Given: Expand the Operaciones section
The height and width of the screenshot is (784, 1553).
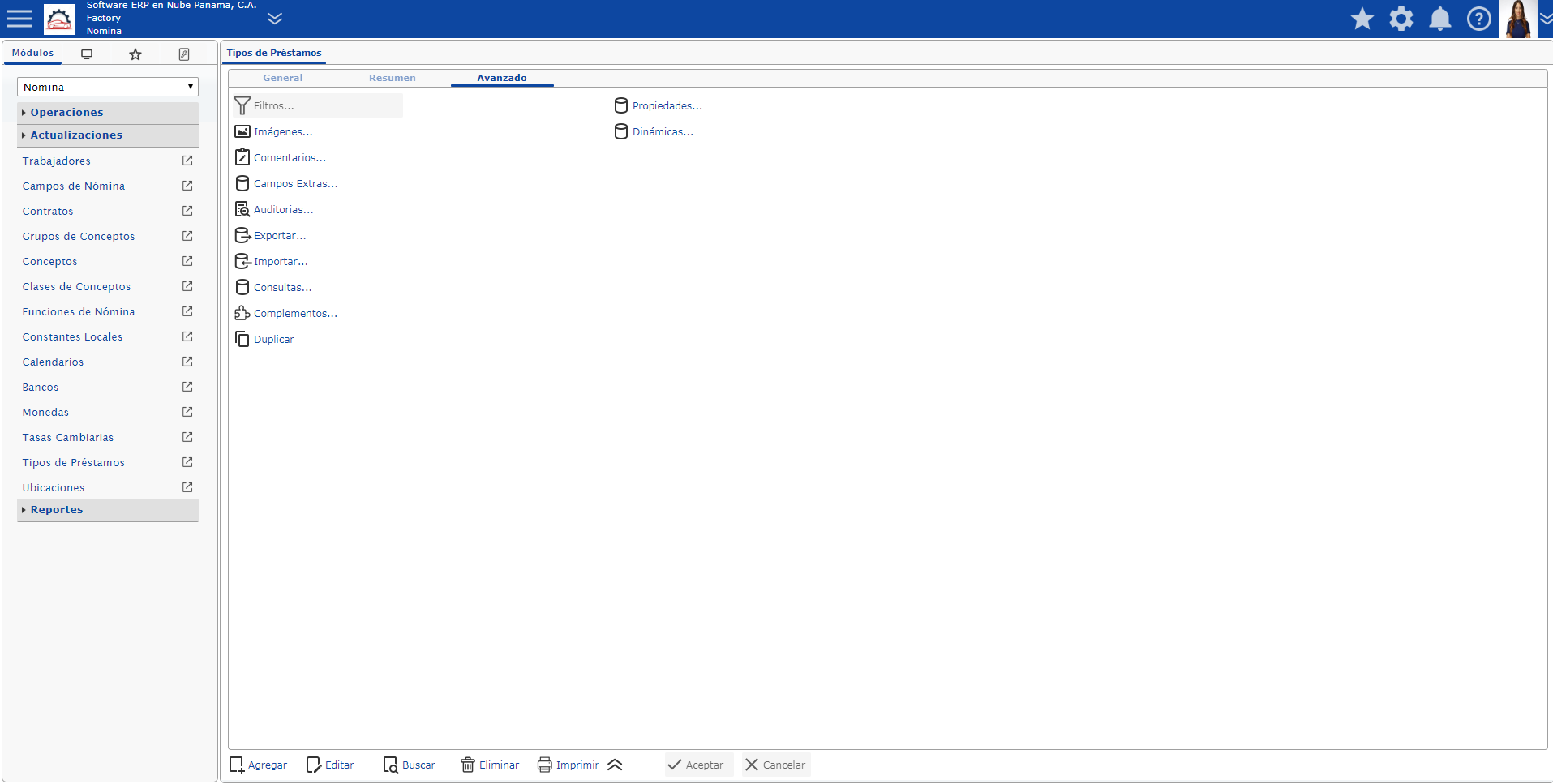Looking at the screenshot, I should (x=108, y=113).
